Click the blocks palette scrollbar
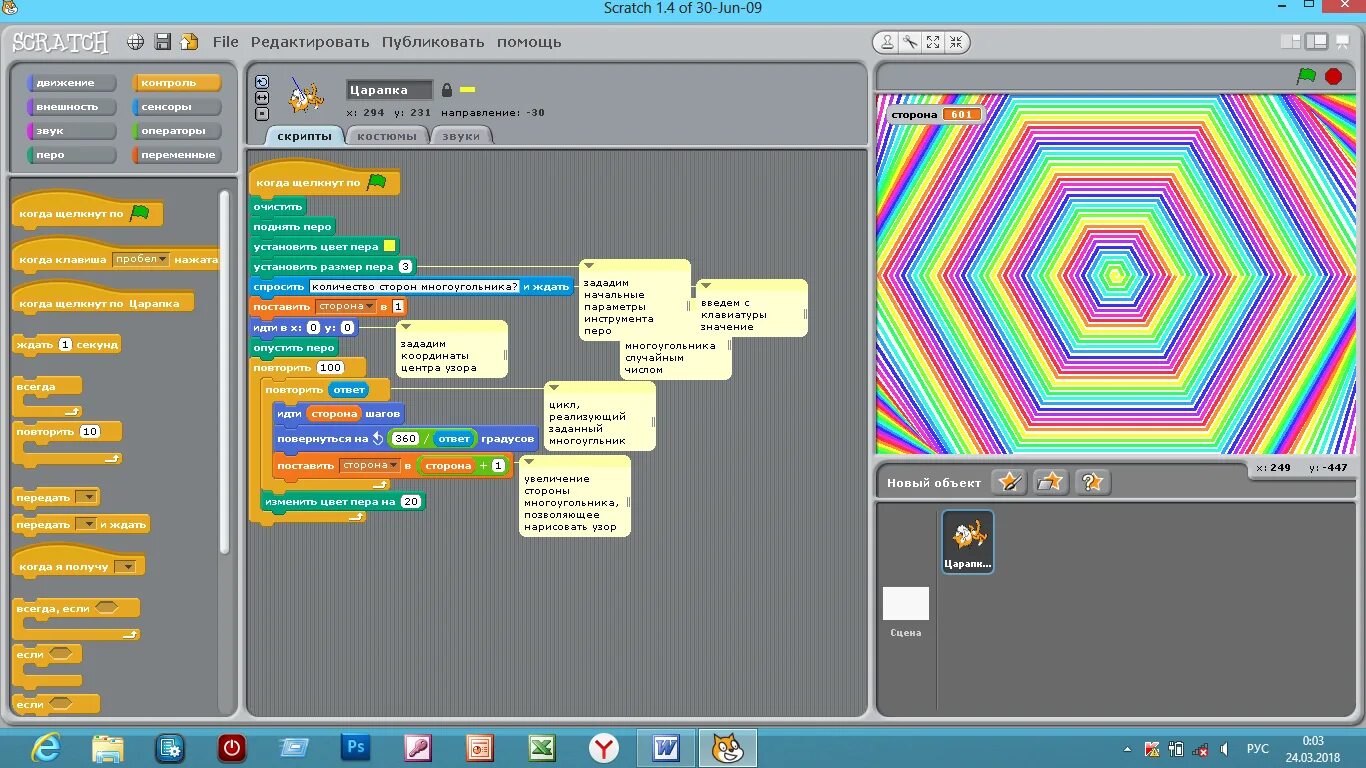This screenshot has width=1366, height=768. [225, 370]
